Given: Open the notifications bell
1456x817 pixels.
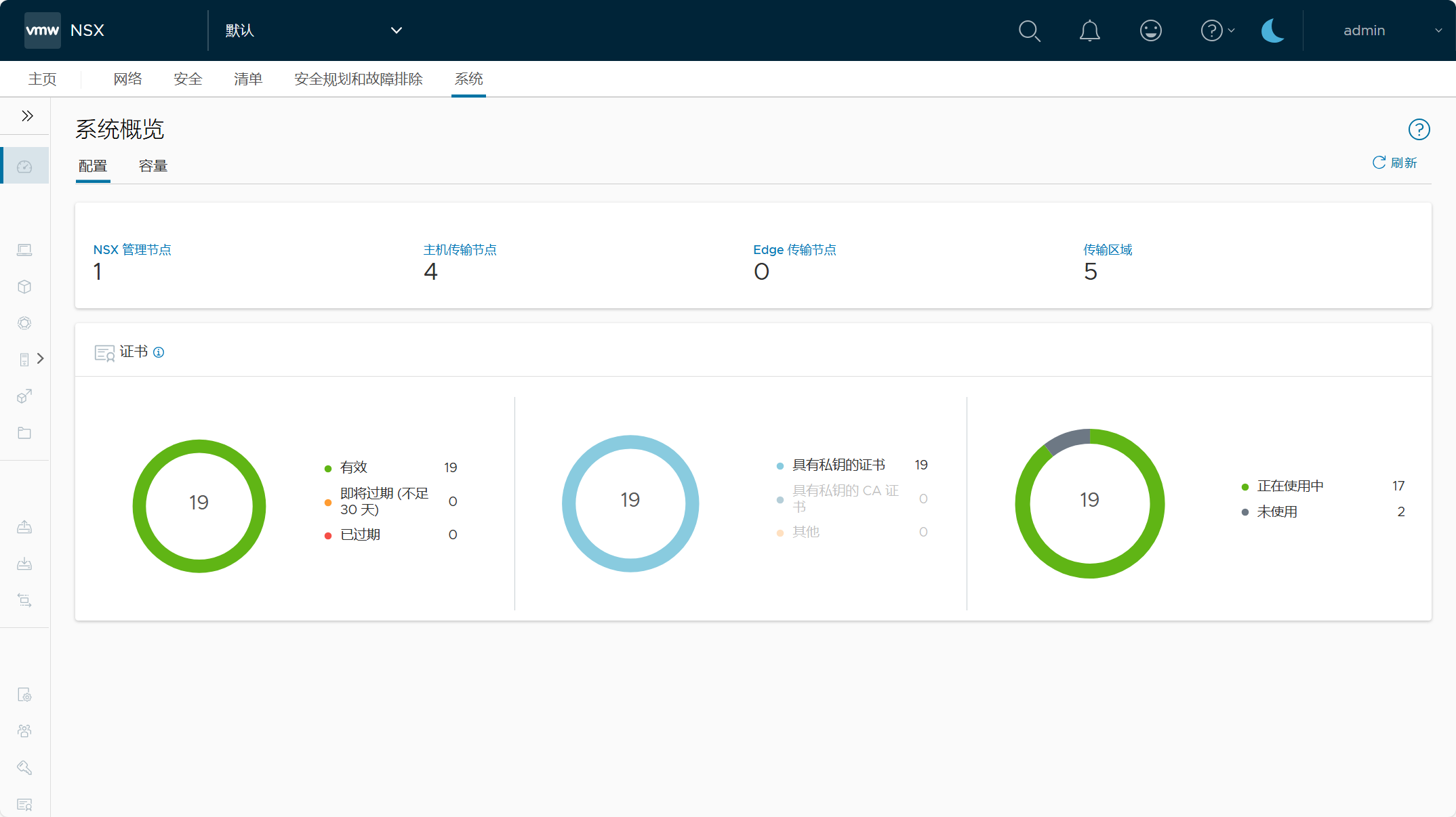Looking at the screenshot, I should (x=1089, y=30).
